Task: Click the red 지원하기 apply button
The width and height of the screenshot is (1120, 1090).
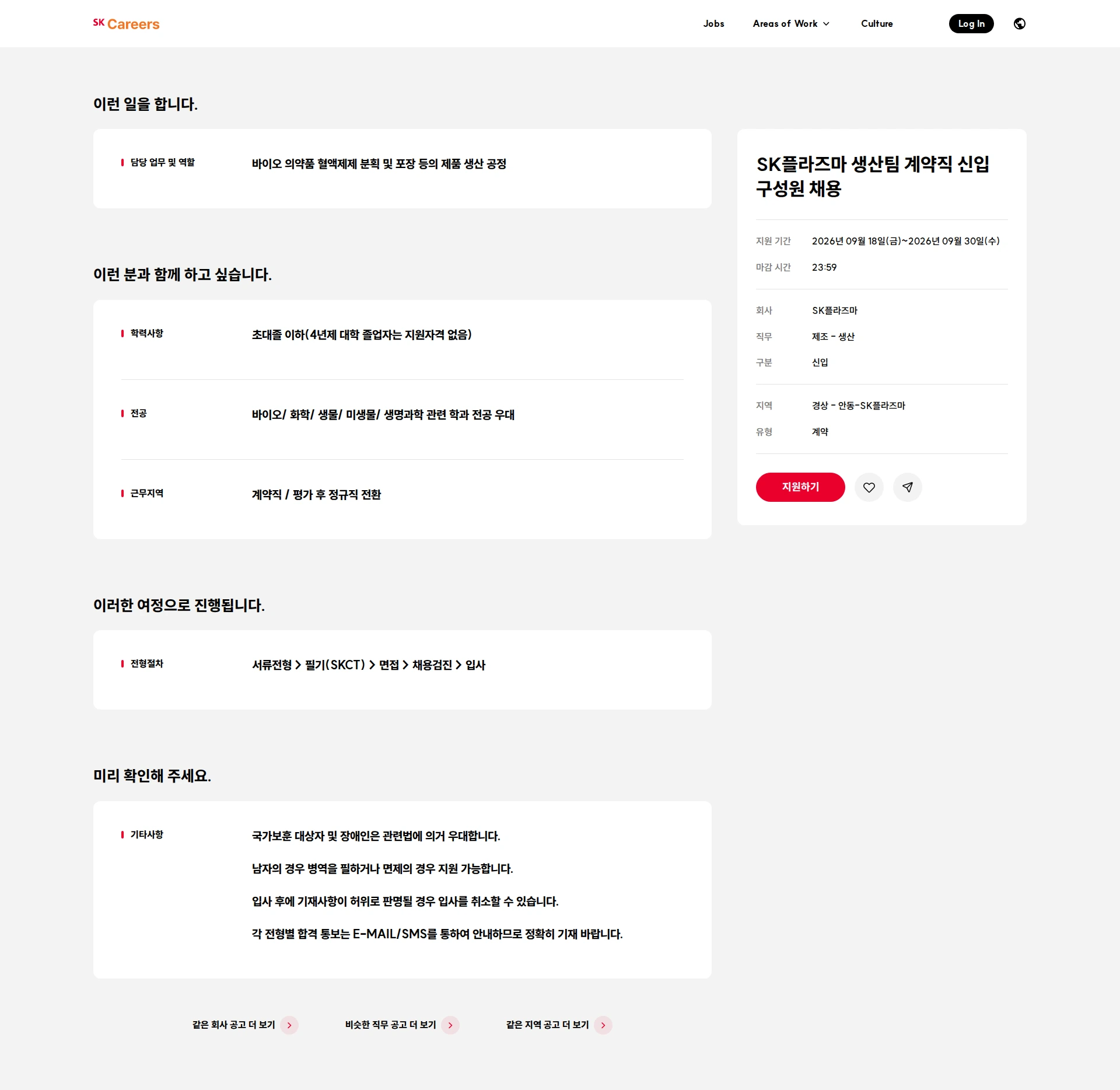Action: 800,487
